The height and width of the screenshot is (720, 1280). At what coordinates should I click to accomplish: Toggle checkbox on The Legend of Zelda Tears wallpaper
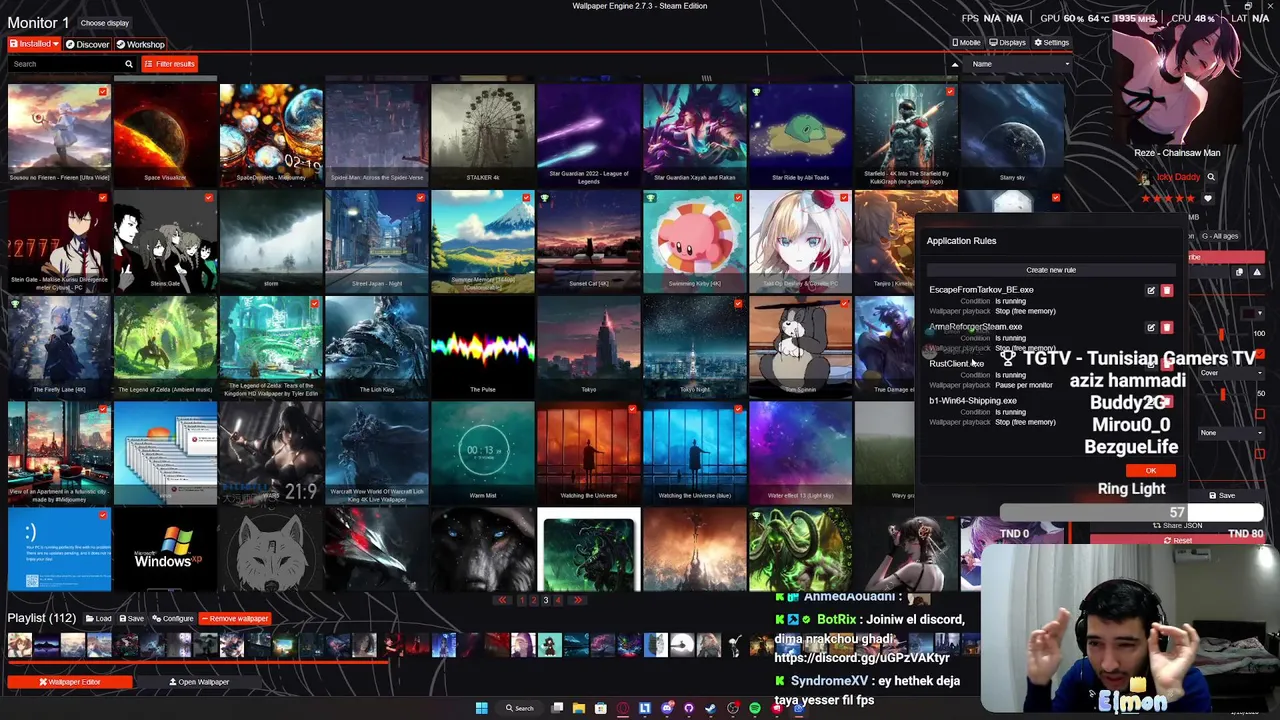tap(314, 304)
